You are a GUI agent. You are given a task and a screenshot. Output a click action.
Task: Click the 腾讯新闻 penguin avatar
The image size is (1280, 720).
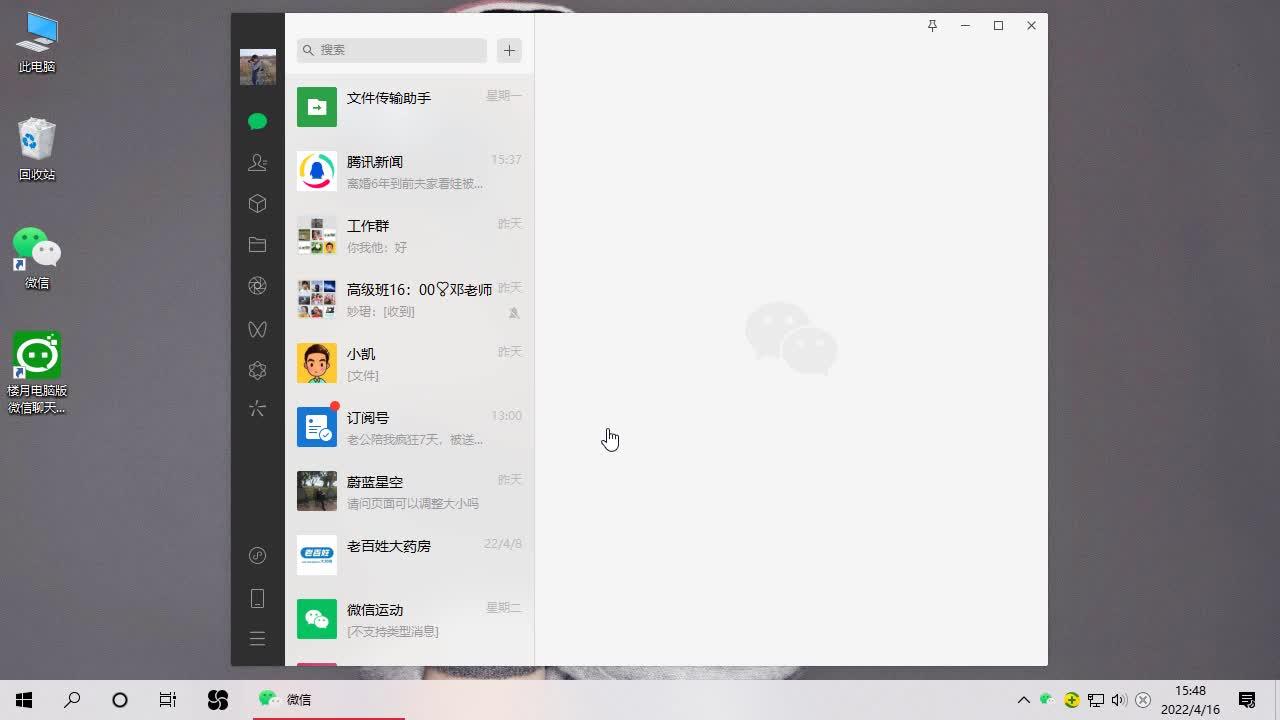(x=317, y=171)
